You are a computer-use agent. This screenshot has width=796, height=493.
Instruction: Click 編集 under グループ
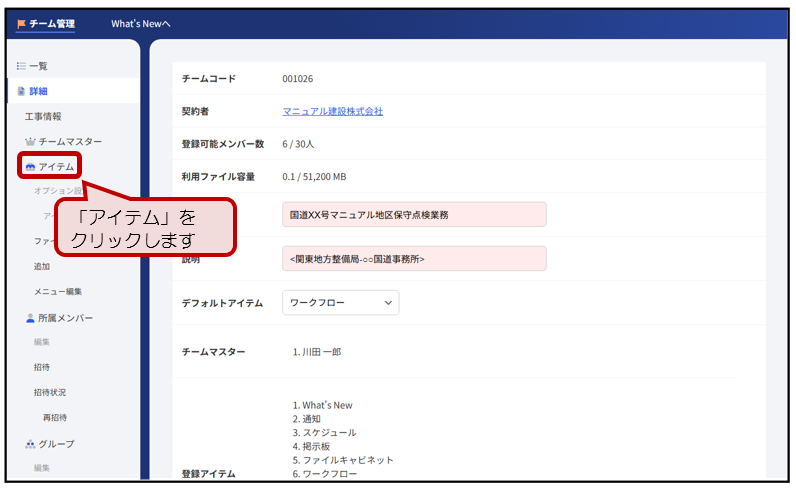click(x=42, y=468)
